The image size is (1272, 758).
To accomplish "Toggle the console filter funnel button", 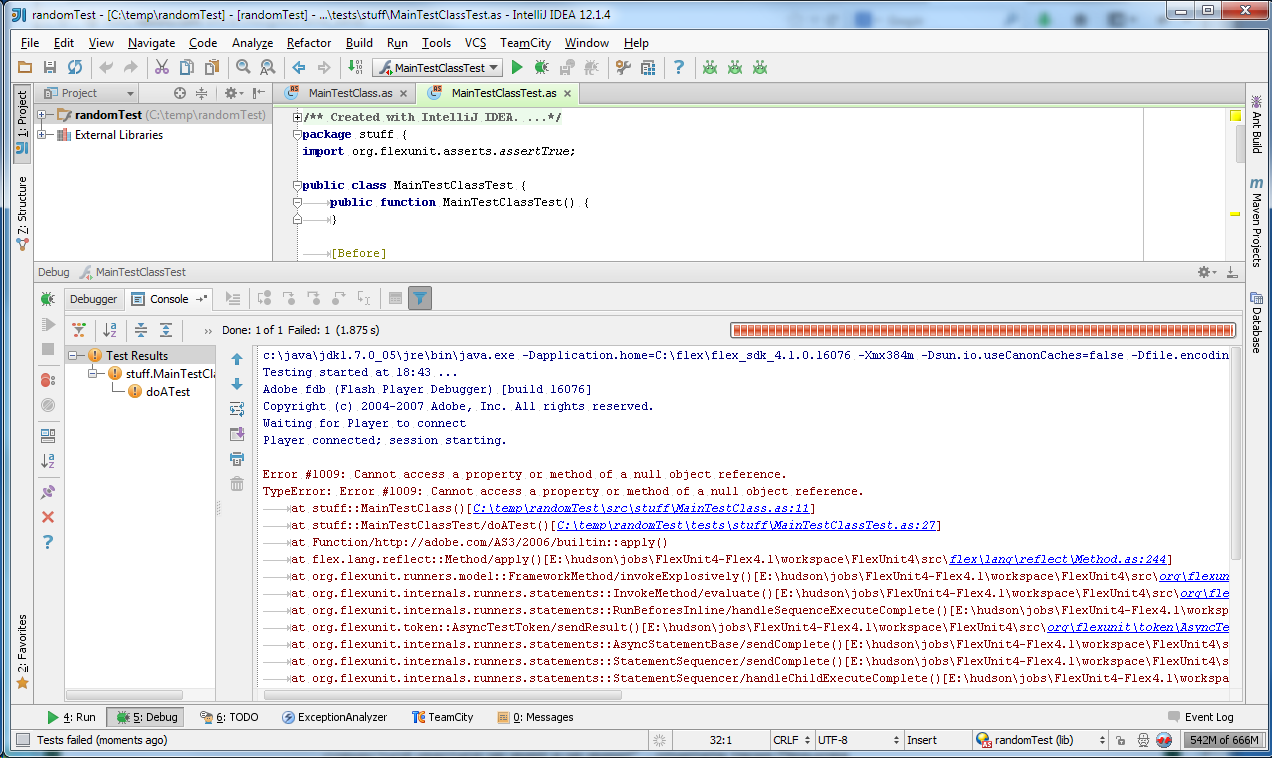I will pos(420,298).
